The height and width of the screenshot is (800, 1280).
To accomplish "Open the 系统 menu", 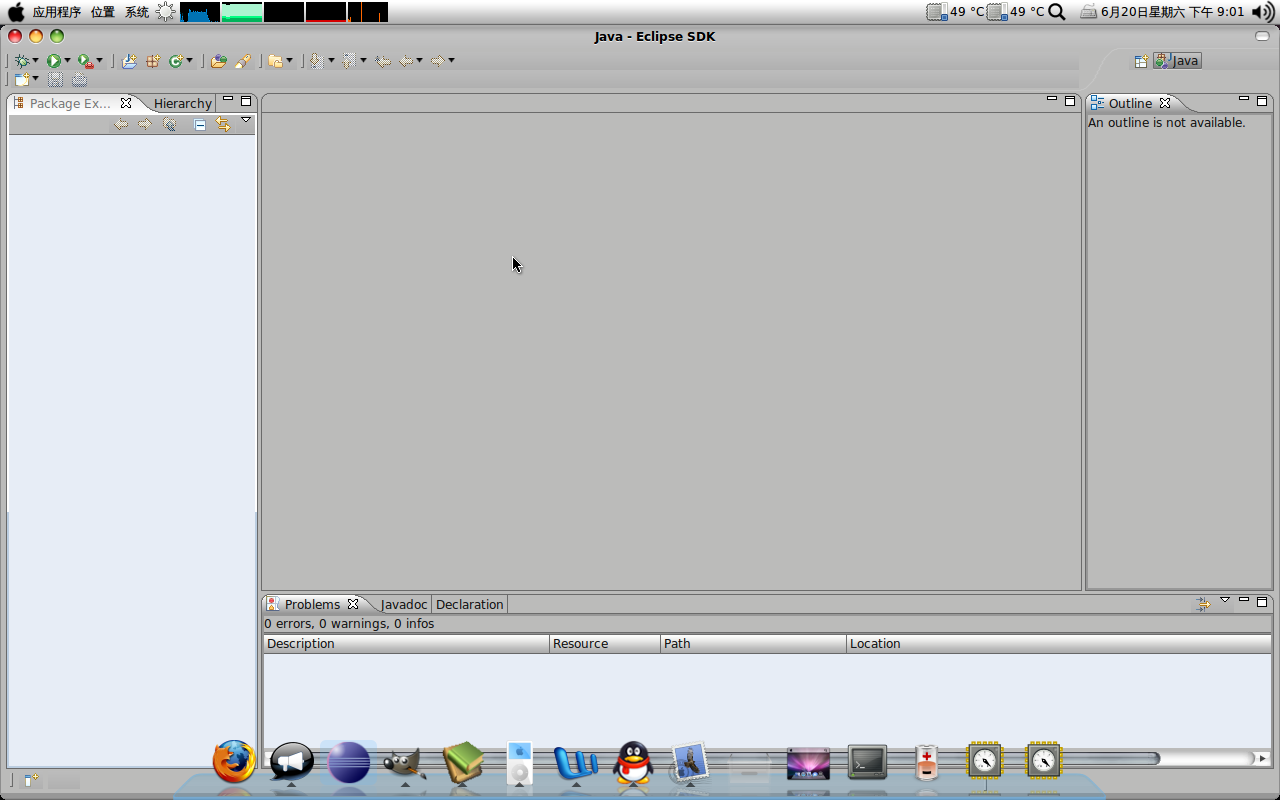I will (137, 12).
